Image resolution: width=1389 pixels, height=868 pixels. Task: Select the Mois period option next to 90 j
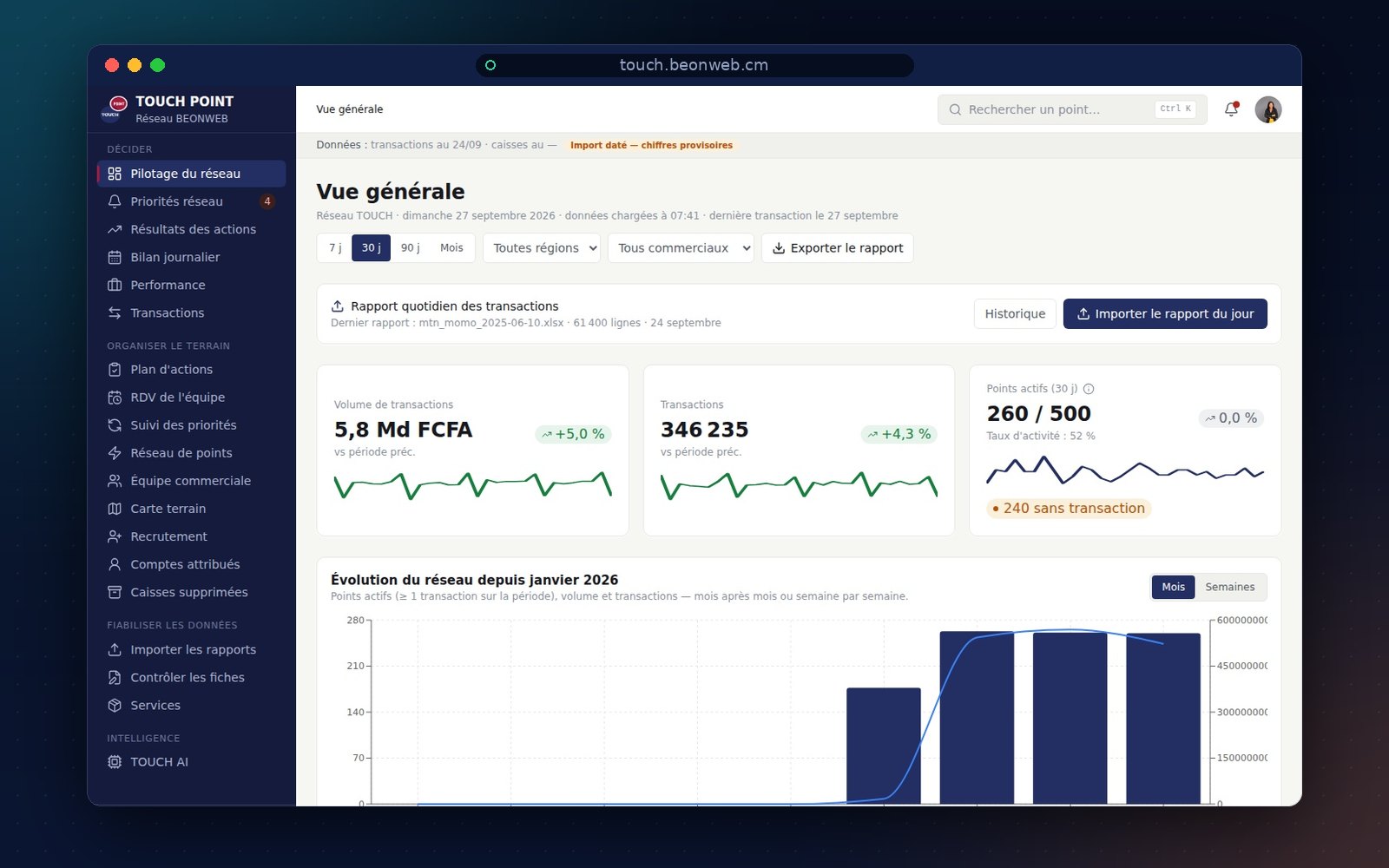click(451, 248)
